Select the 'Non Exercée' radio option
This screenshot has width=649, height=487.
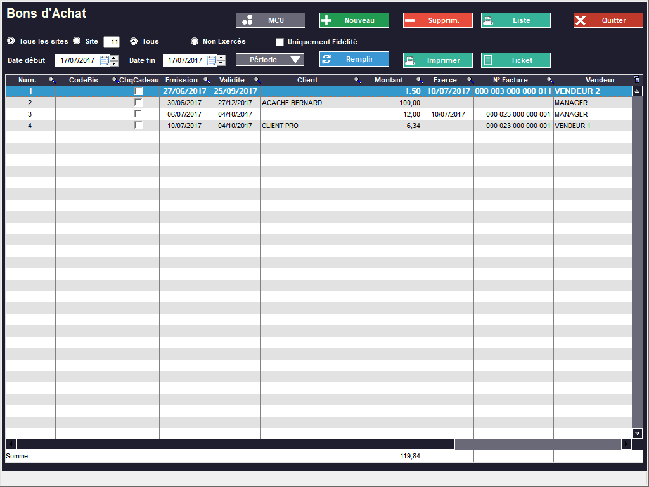pos(194,41)
